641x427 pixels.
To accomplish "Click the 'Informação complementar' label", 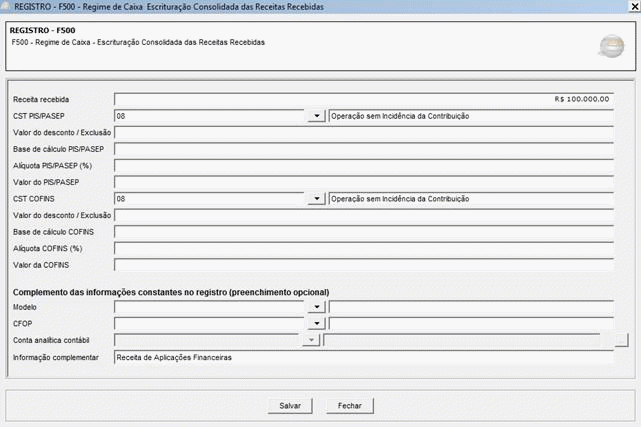I will pyautogui.click(x=56, y=358).
